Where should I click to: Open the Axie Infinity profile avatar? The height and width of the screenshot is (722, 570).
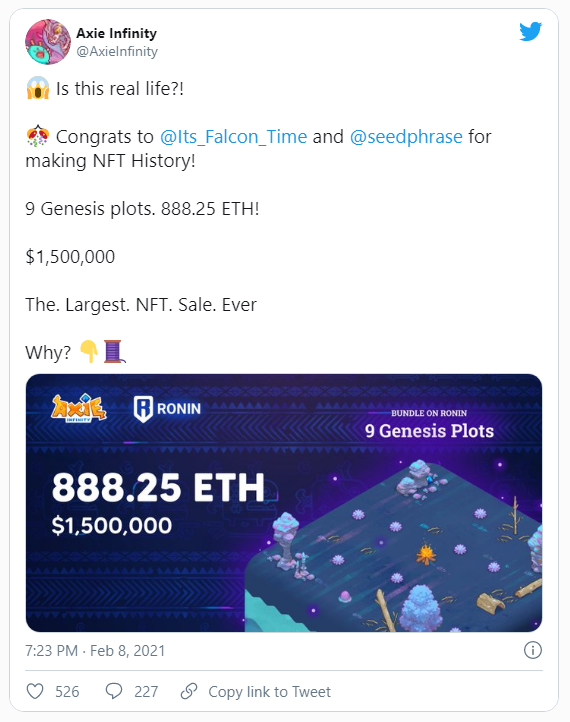coord(48,42)
